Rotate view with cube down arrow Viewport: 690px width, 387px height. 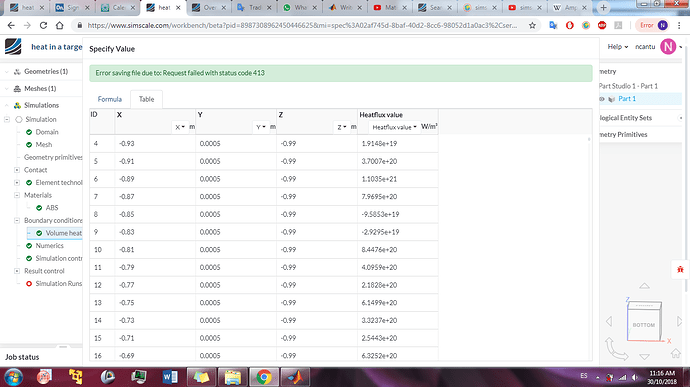tap(644, 357)
